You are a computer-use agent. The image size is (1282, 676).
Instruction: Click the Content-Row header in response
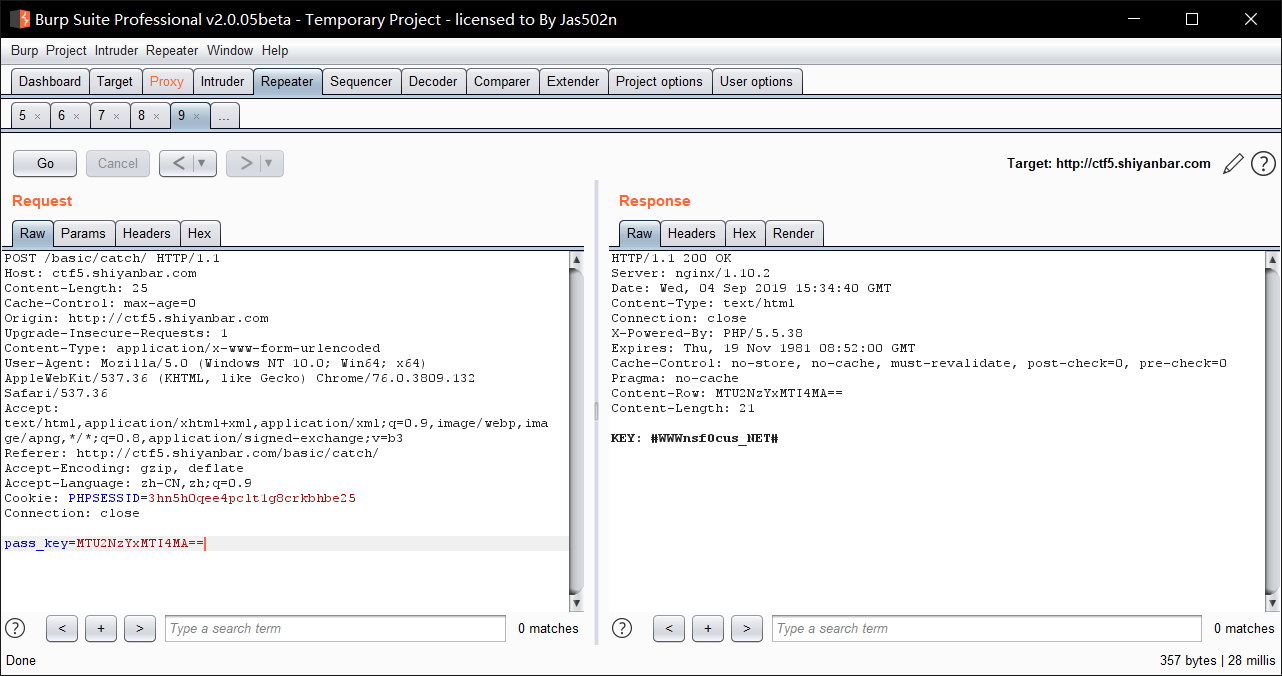coord(727,393)
